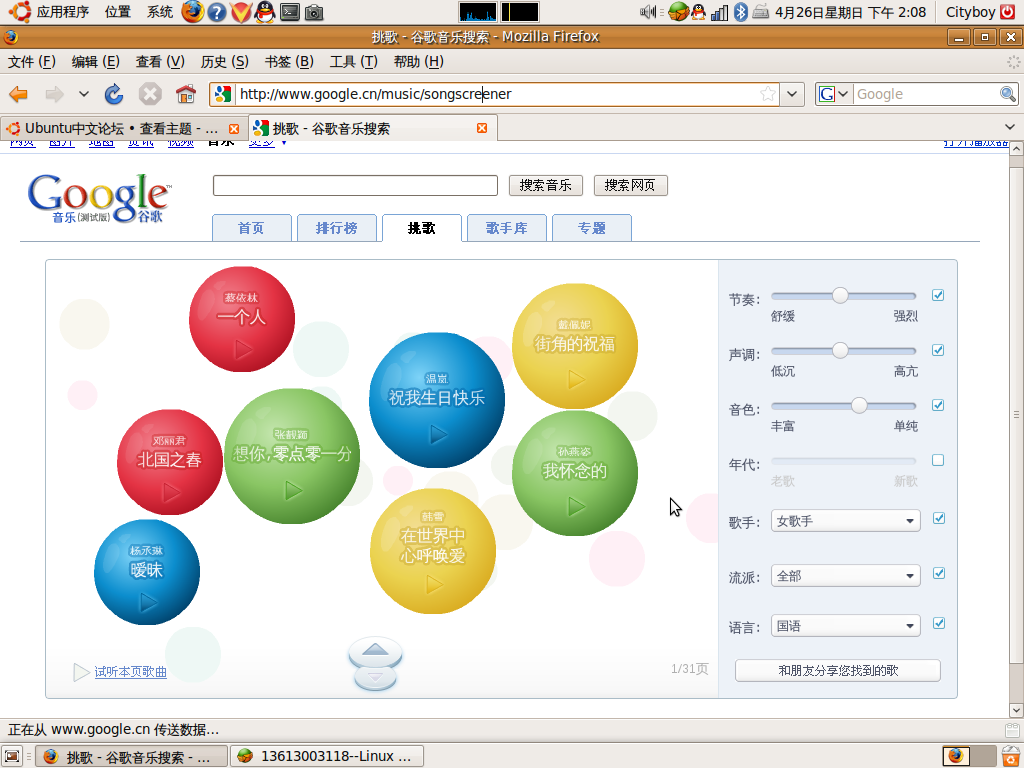
Task: Switch to the 歌手库 tab
Action: [x=507, y=228]
